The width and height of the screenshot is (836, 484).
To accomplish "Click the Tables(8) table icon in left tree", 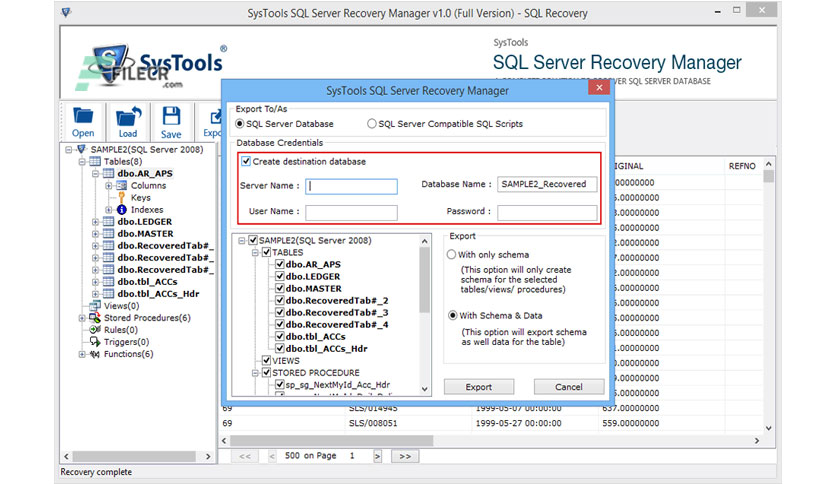I will point(95,162).
